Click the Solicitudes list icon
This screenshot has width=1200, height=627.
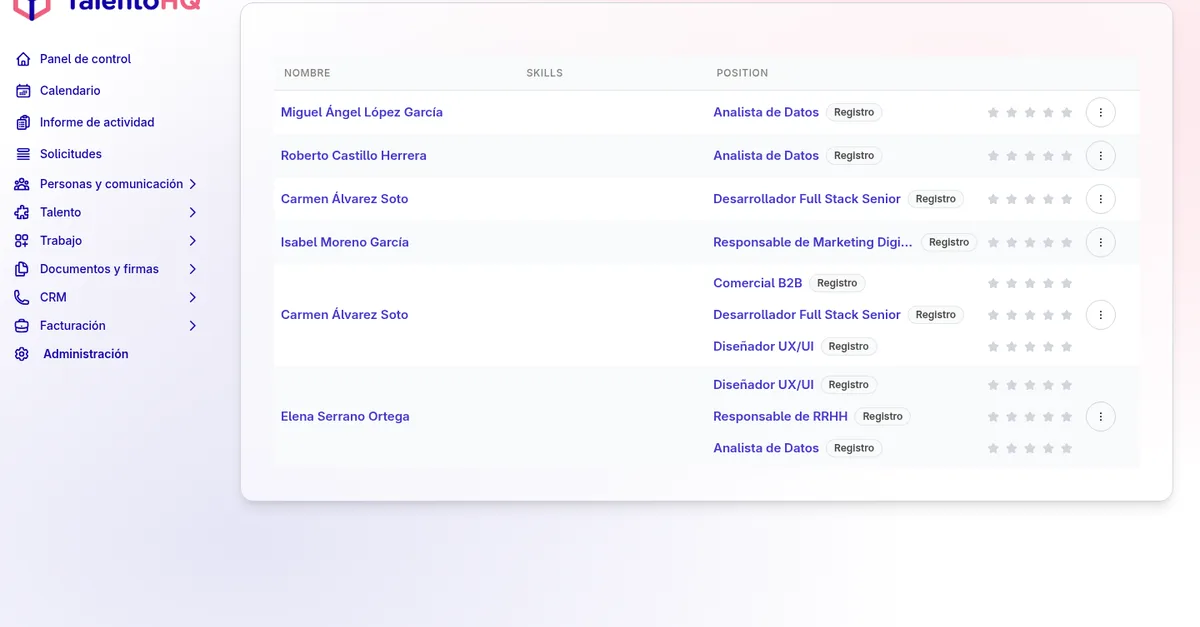23,154
